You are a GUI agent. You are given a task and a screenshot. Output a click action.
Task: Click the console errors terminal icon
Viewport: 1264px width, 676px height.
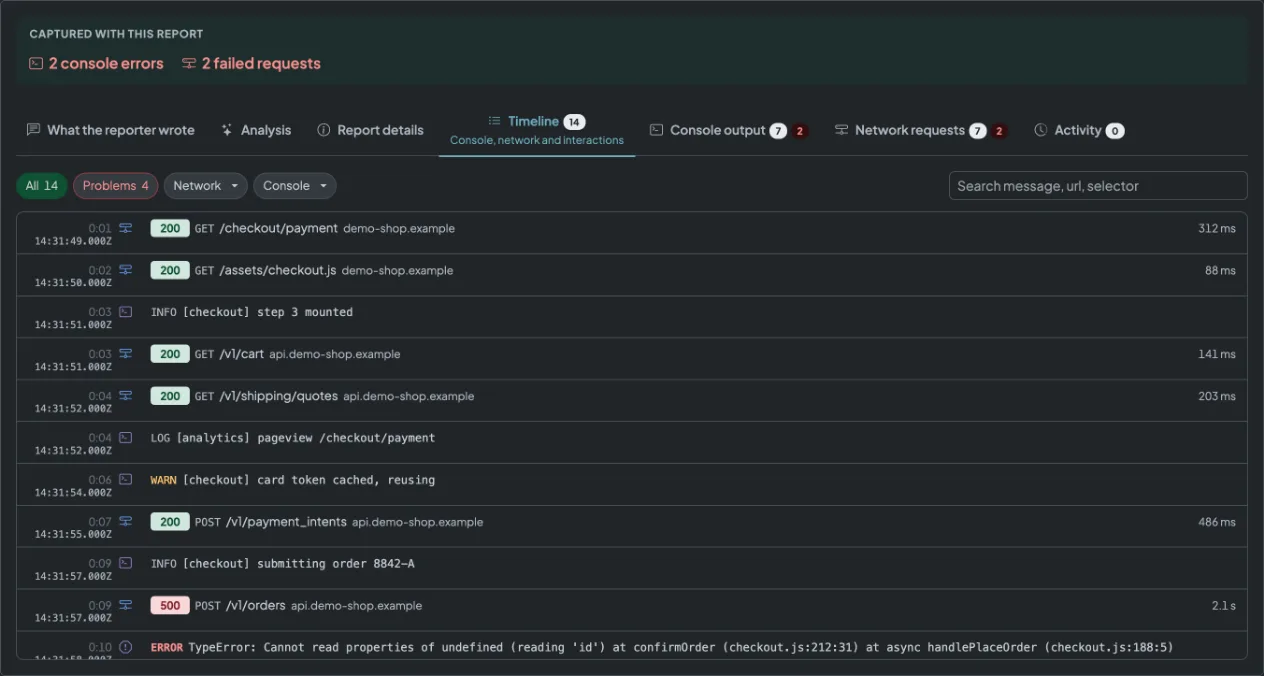click(x=36, y=63)
